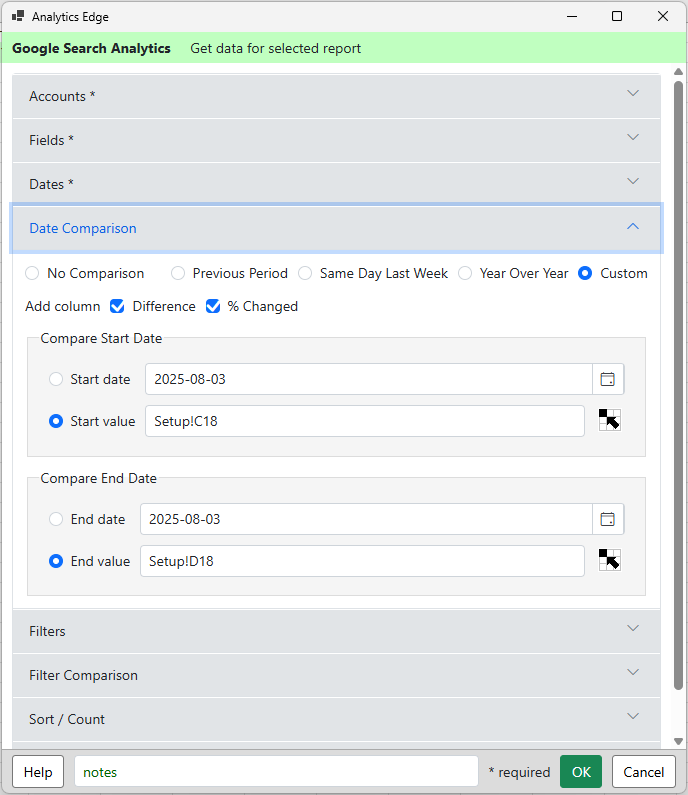This screenshot has width=688, height=795.
Task: Choose the End date radio button
Action: click(x=56, y=519)
